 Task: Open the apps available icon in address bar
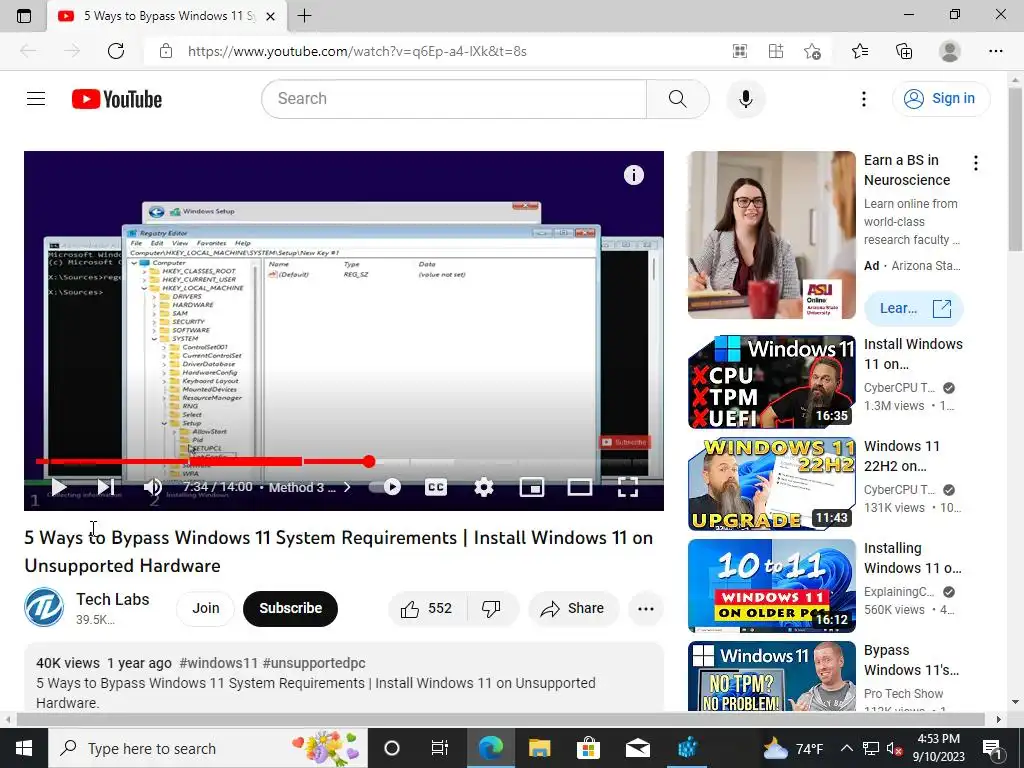[740, 51]
